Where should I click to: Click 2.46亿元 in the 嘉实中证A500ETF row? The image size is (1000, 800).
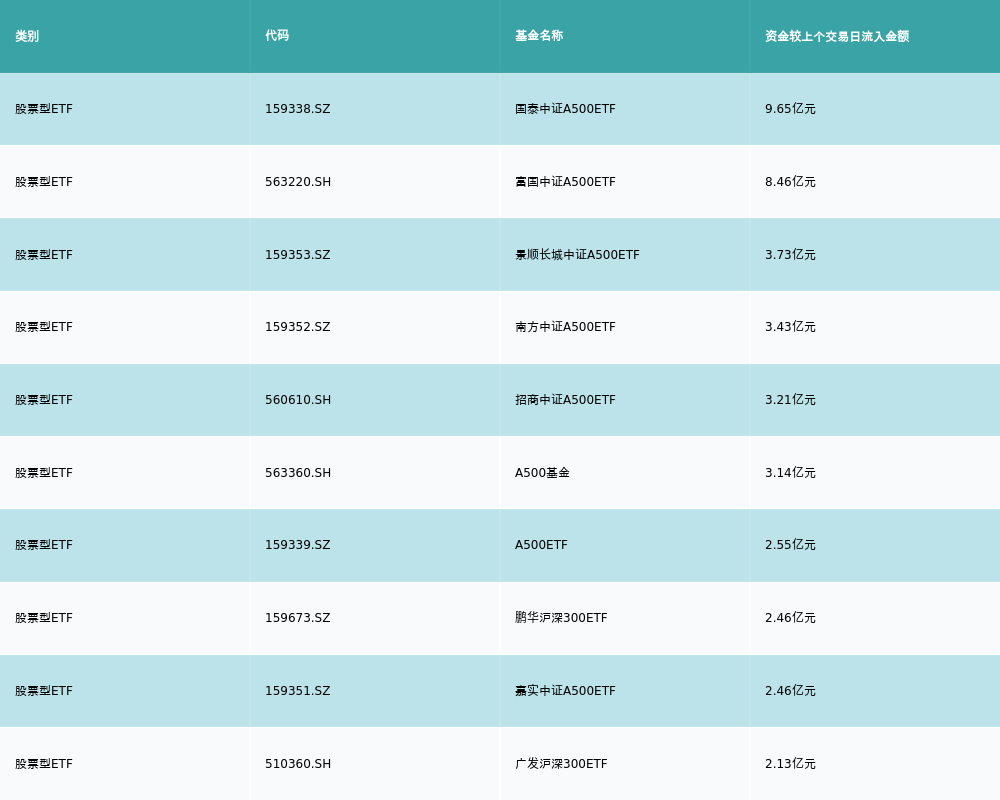(790, 691)
